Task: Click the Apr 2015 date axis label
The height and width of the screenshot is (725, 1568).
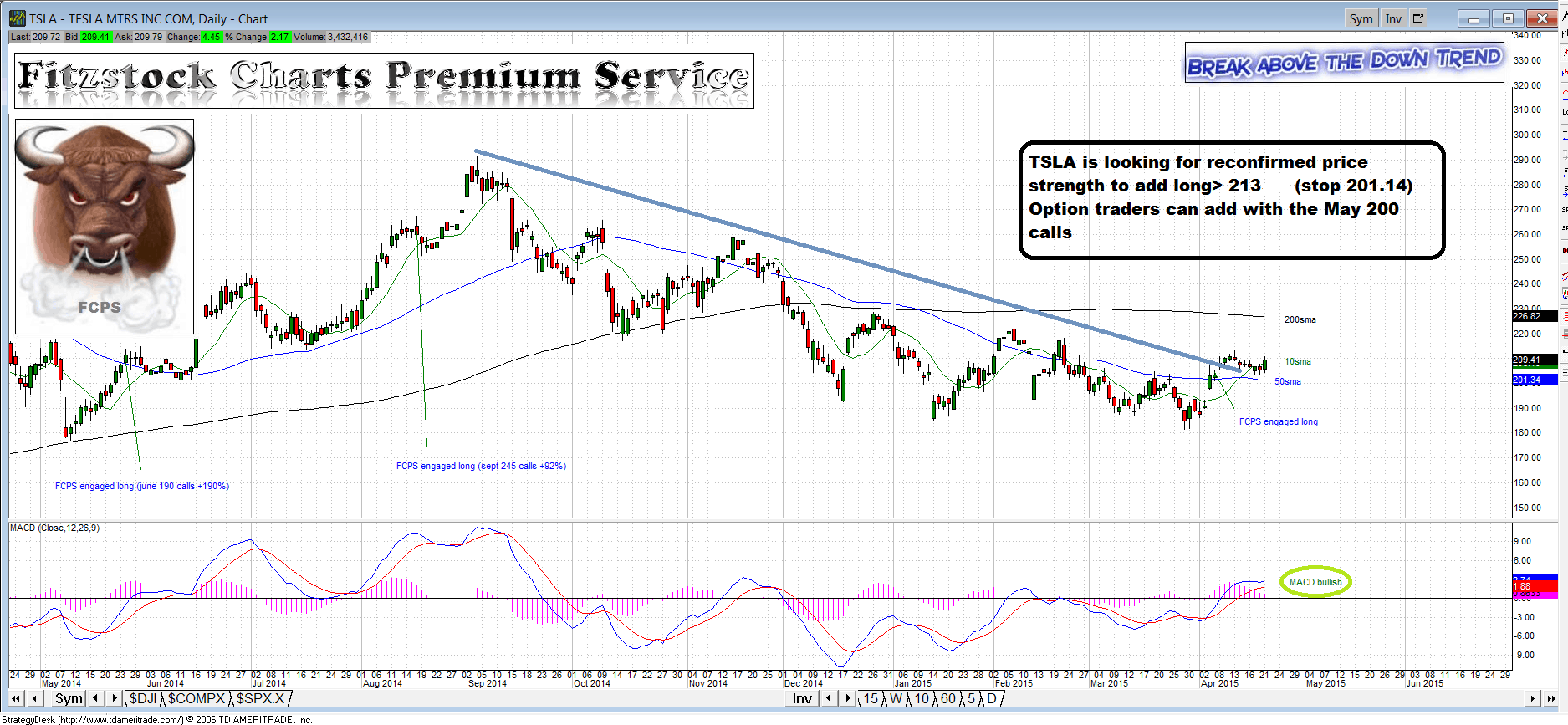Action: tap(1219, 683)
